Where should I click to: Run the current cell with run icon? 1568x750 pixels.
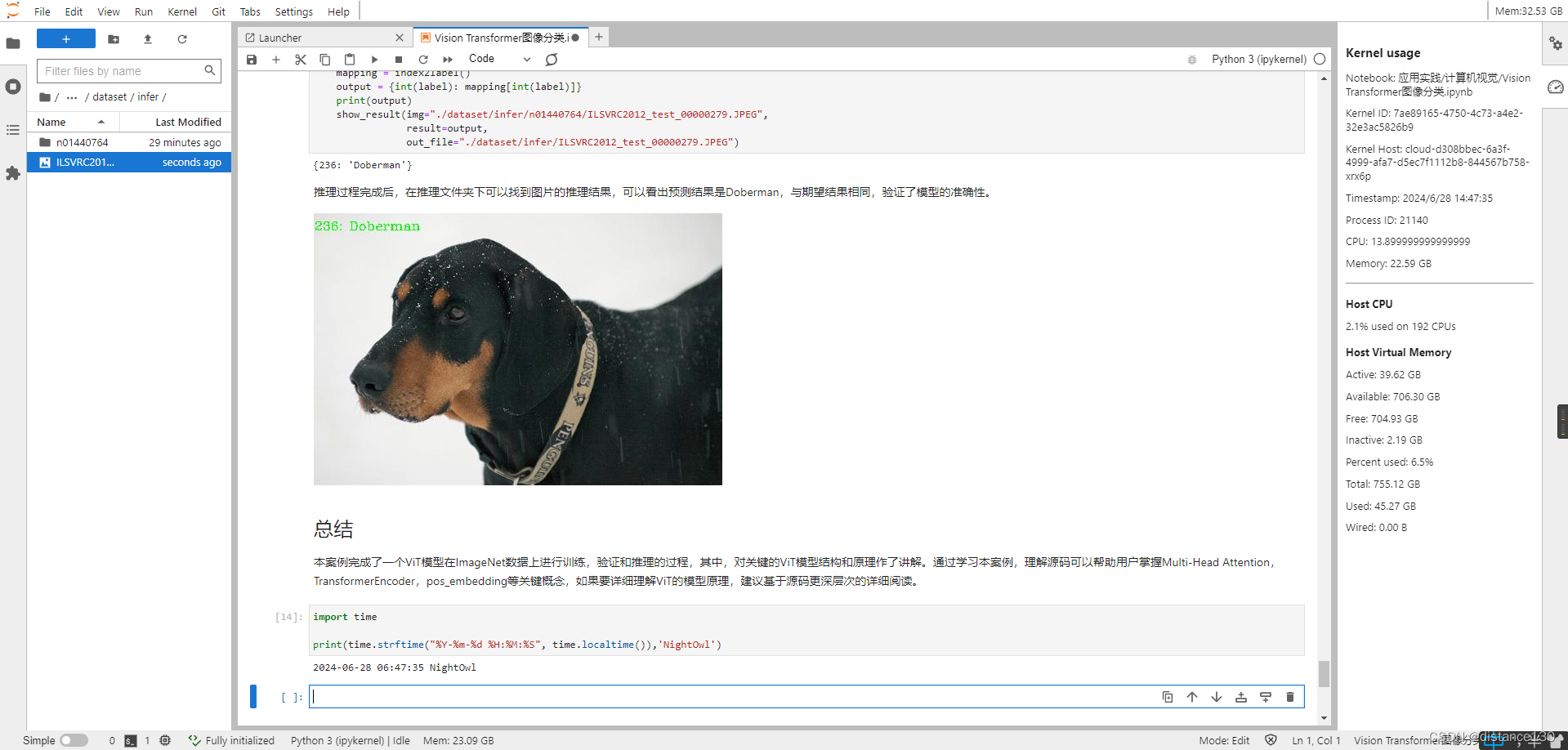(374, 59)
